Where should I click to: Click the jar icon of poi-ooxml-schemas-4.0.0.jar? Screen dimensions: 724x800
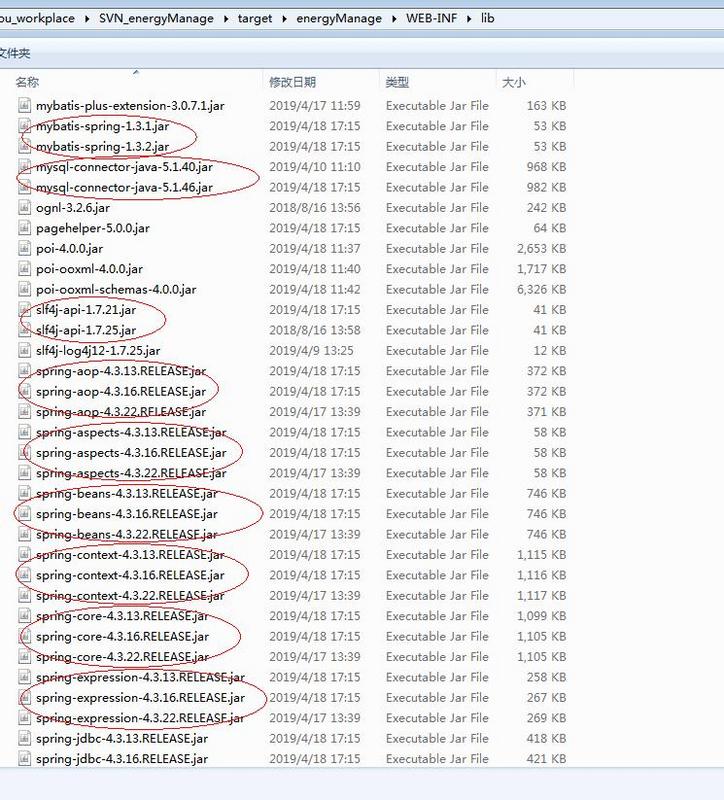point(24,289)
